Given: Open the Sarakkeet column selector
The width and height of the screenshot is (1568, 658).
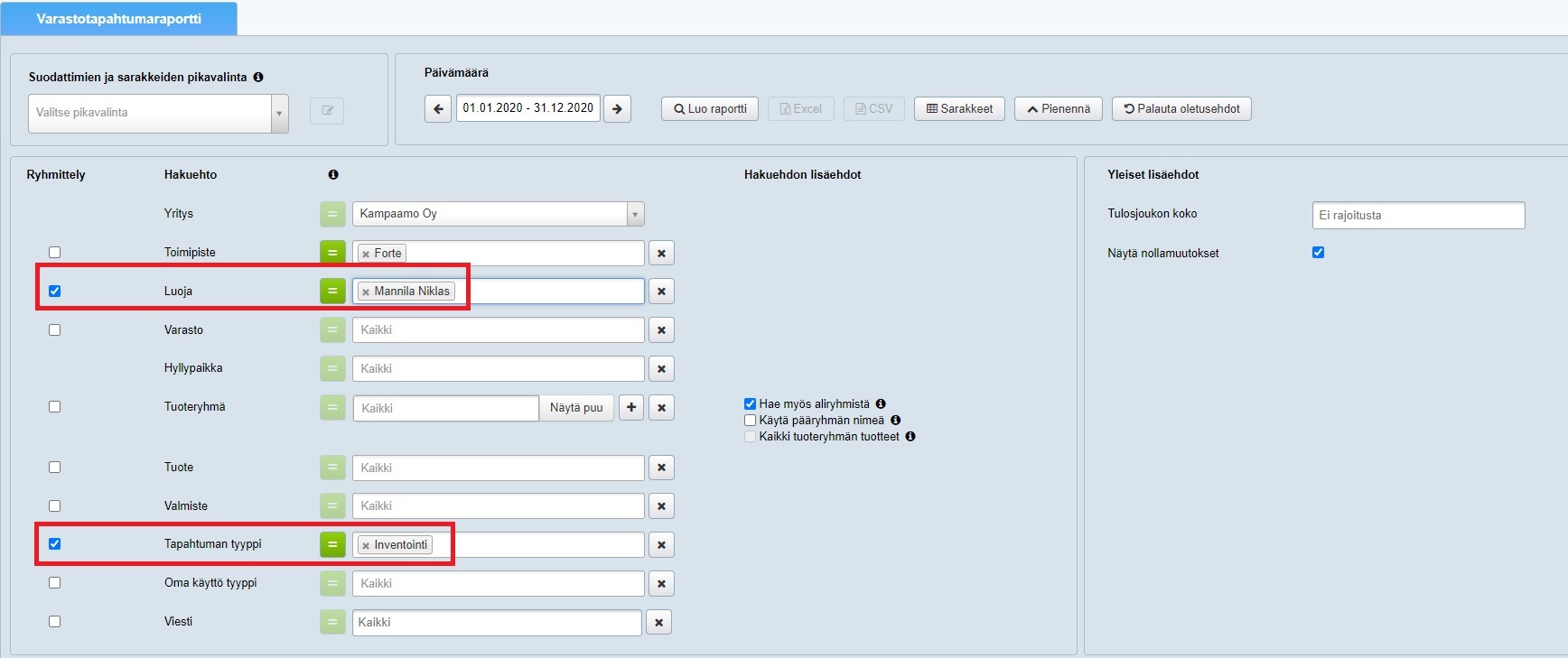Looking at the screenshot, I should (959, 109).
